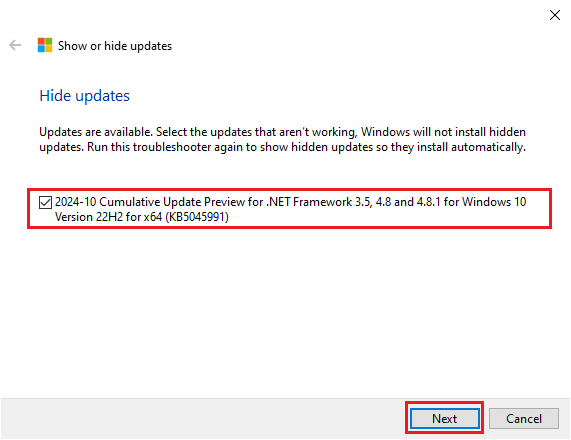571x440 pixels.
Task: Cancel the Show or hide updates troubleshooter
Action: point(524,419)
